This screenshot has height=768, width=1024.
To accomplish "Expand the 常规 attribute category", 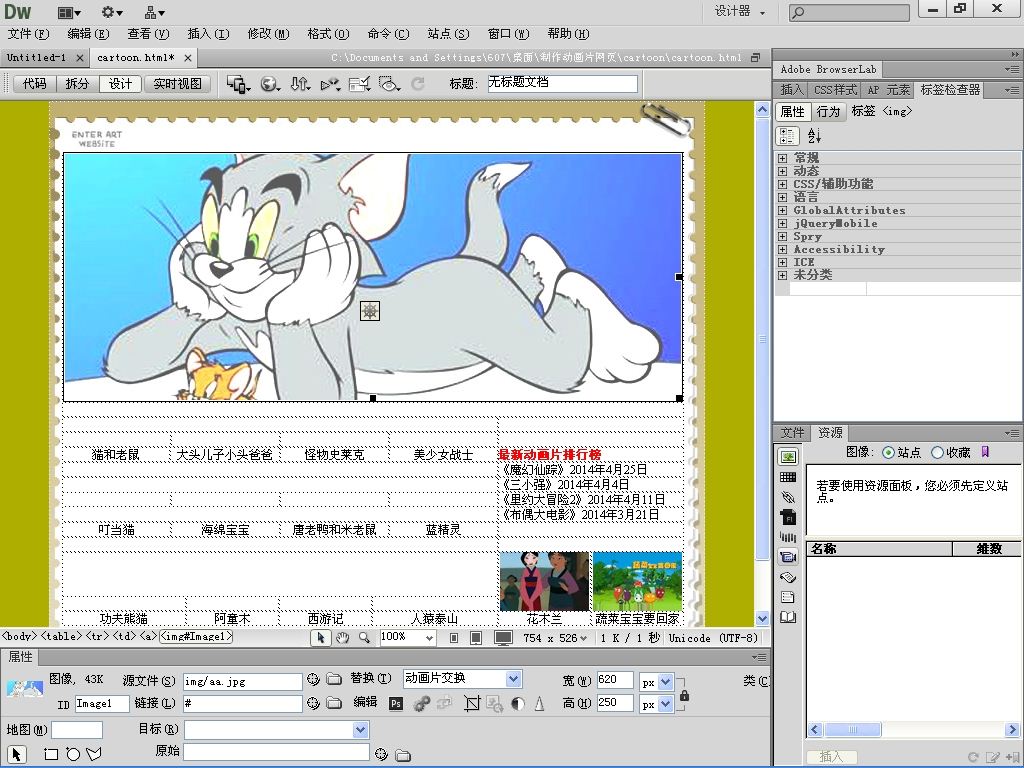I will [x=782, y=158].
